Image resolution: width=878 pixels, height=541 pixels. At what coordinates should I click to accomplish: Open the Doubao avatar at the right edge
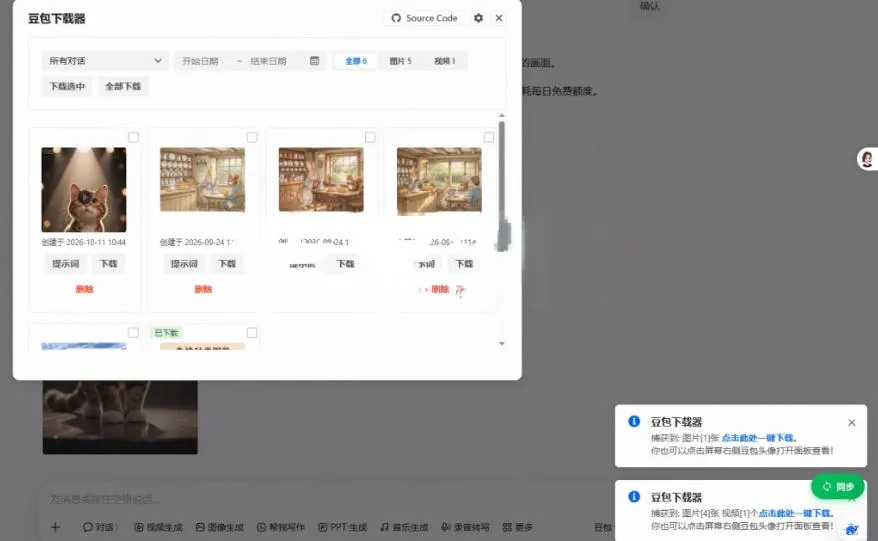point(867,159)
